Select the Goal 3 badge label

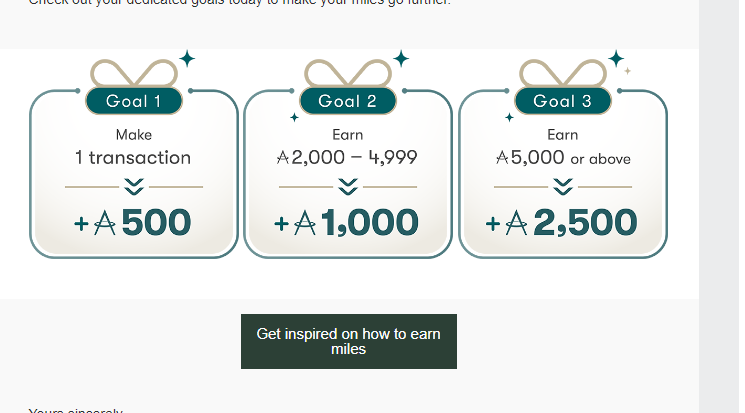pyautogui.click(x=562, y=101)
